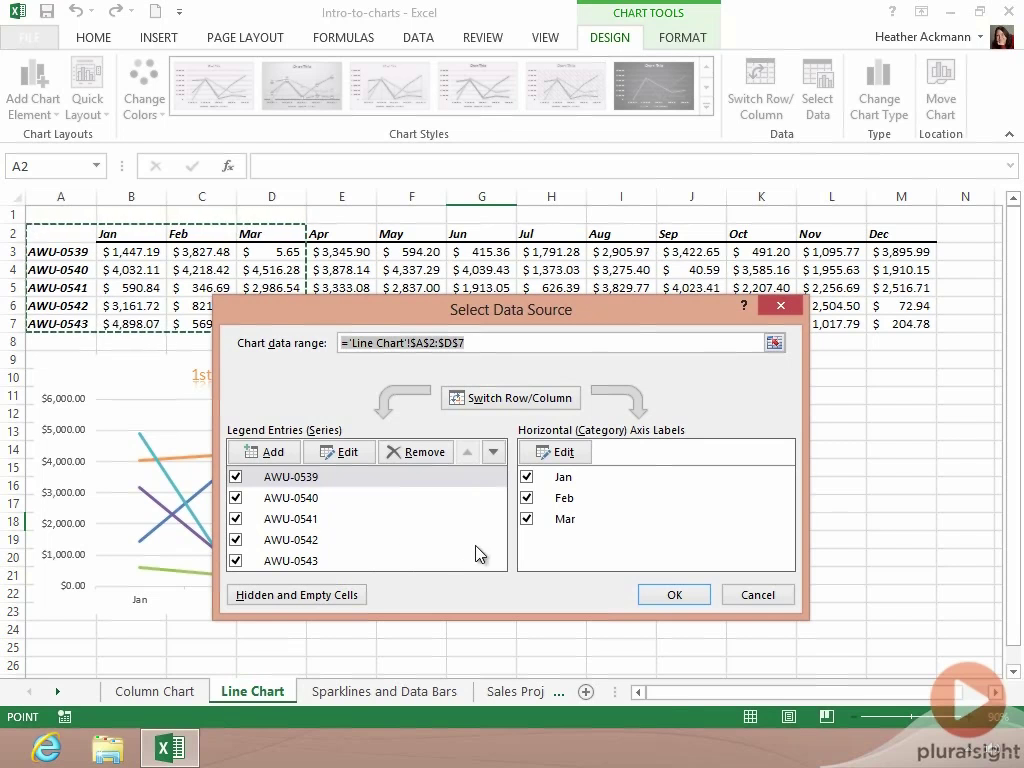Open Change Colors palette

144,89
